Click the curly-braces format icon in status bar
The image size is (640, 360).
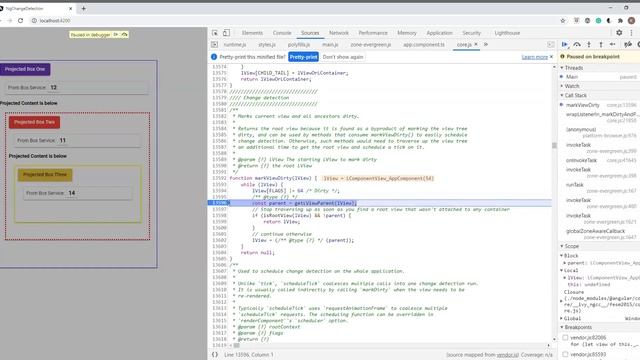215,355
